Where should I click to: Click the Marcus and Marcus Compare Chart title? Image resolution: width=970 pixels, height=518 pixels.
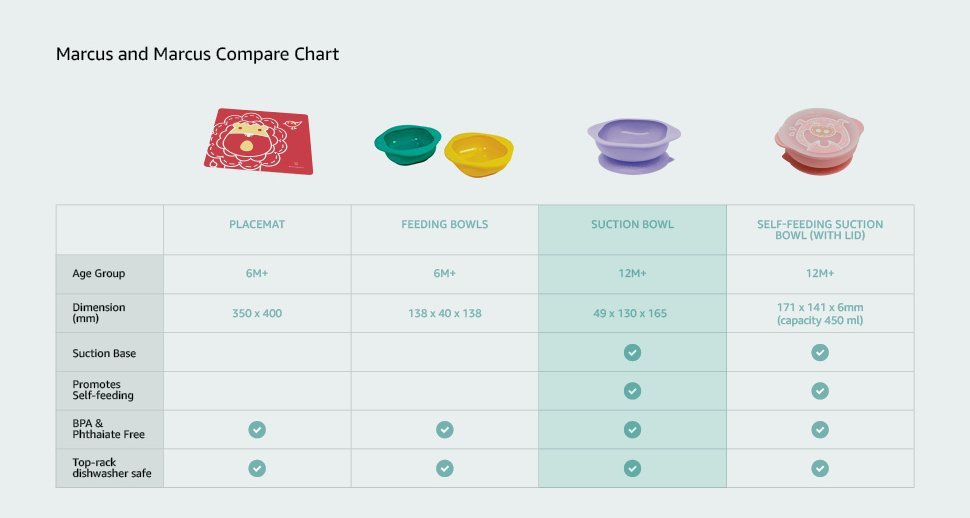point(197,54)
